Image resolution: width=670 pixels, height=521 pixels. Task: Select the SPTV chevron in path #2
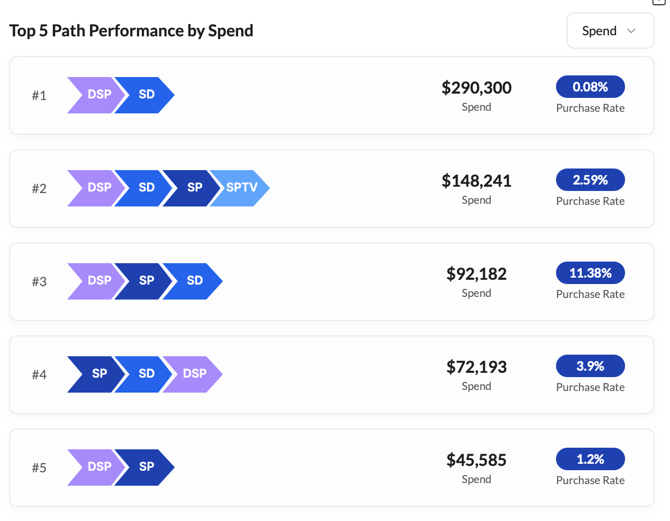point(241,188)
